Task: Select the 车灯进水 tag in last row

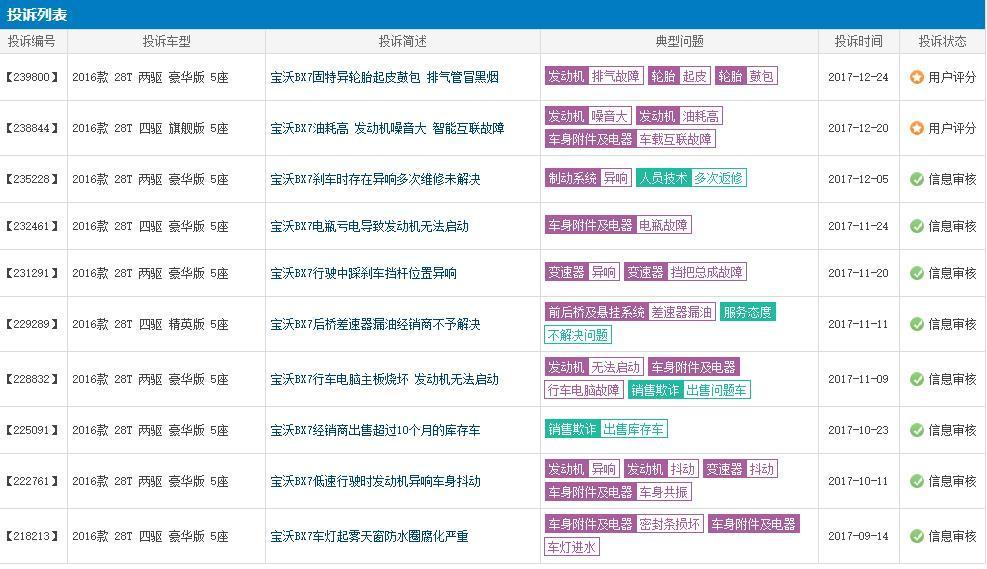Action: tap(572, 547)
